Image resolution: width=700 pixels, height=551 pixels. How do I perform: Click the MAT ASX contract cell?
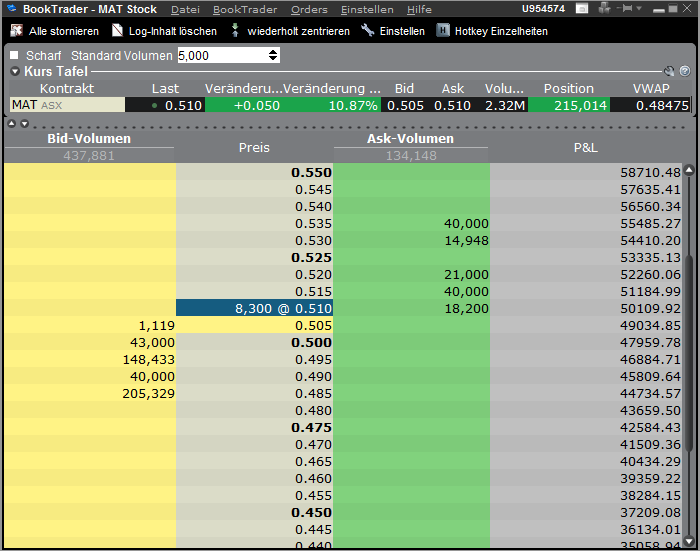[67, 105]
